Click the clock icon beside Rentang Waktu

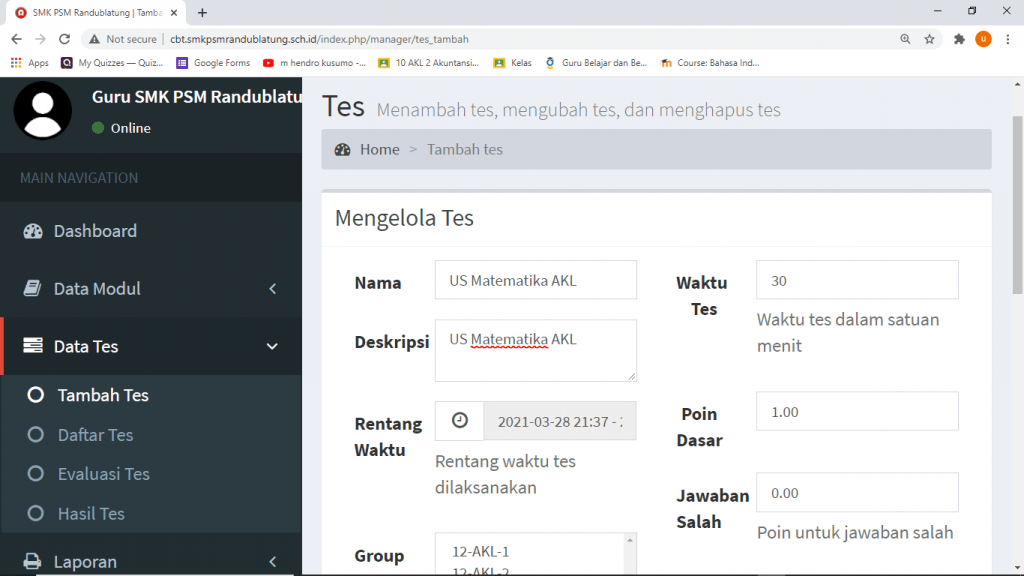pos(460,421)
